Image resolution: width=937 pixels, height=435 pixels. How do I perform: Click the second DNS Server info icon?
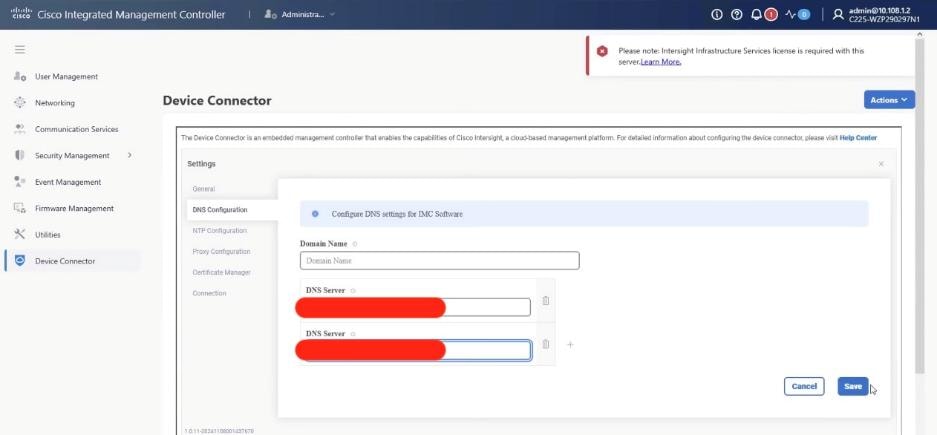pos(353,334)
